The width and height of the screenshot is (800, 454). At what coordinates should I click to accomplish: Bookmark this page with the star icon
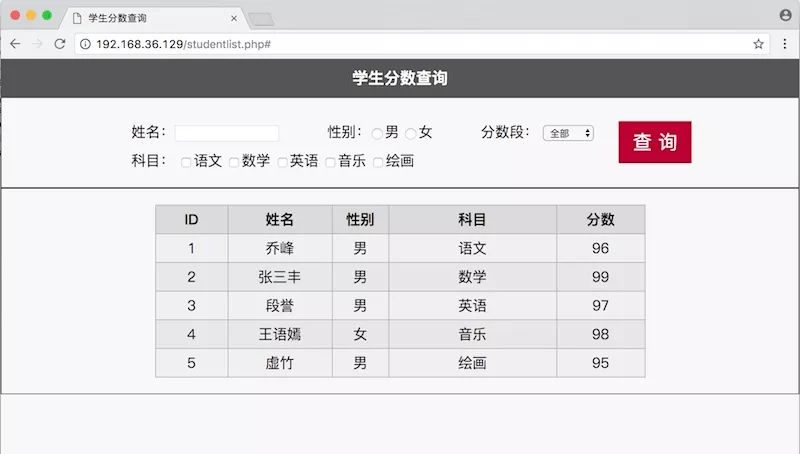[758, 44]
